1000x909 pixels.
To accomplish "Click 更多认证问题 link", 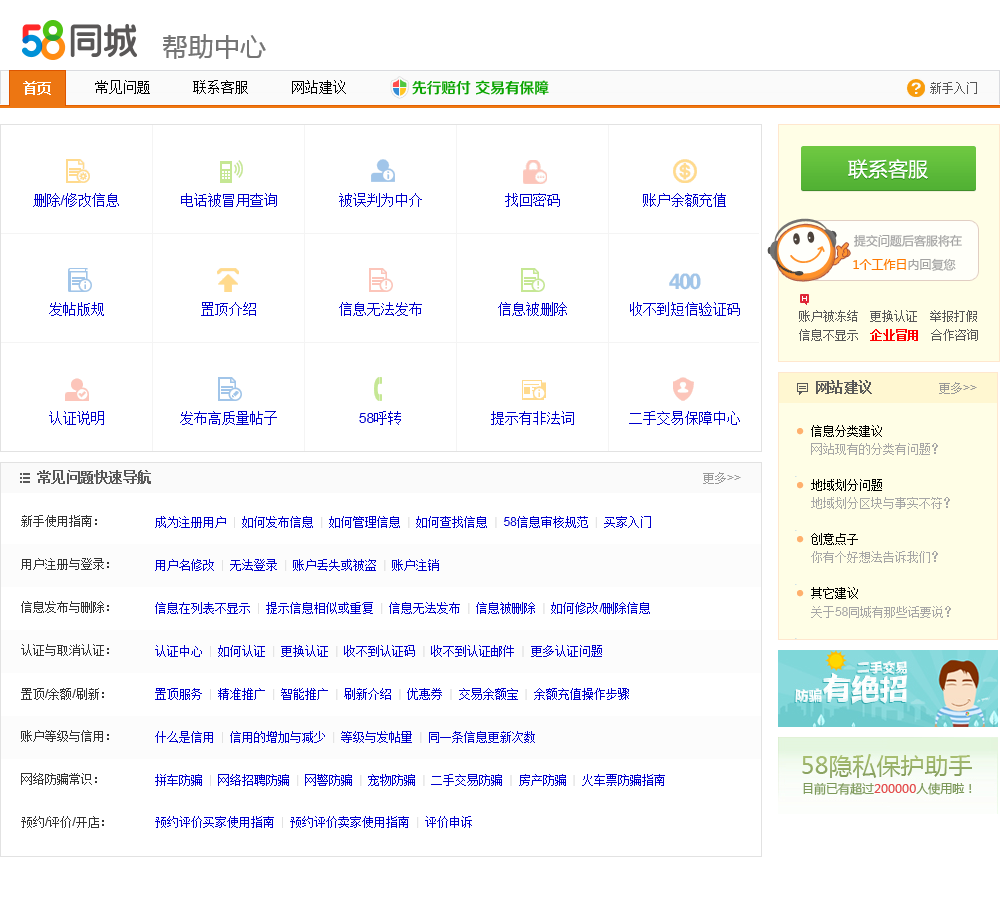I will click(x=566, y=651).
